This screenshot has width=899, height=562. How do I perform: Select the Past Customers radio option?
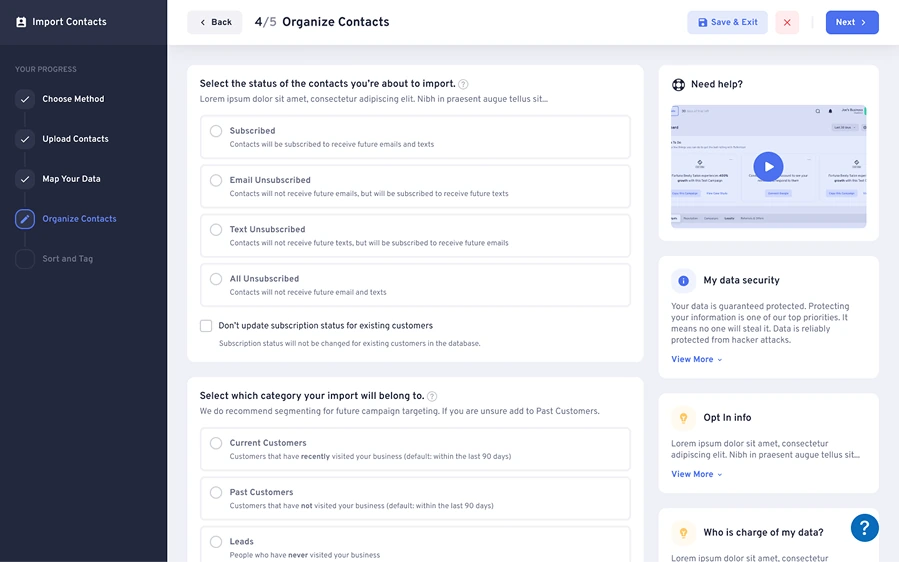216,492
